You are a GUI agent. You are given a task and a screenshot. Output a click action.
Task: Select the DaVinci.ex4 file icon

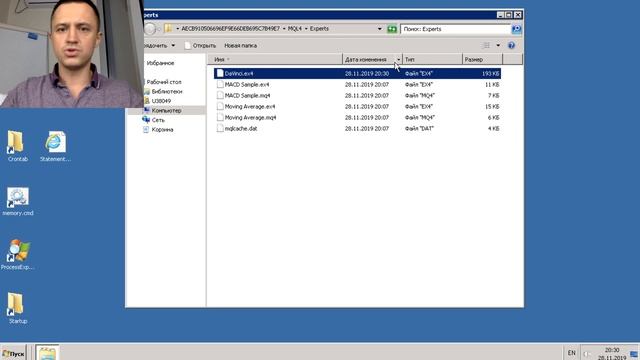[220, 73]
